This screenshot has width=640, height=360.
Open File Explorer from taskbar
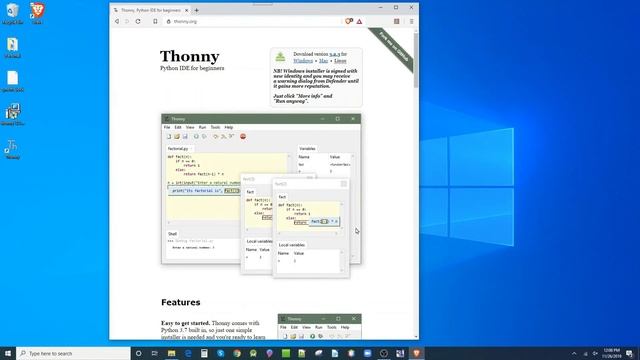coord(171,353)
